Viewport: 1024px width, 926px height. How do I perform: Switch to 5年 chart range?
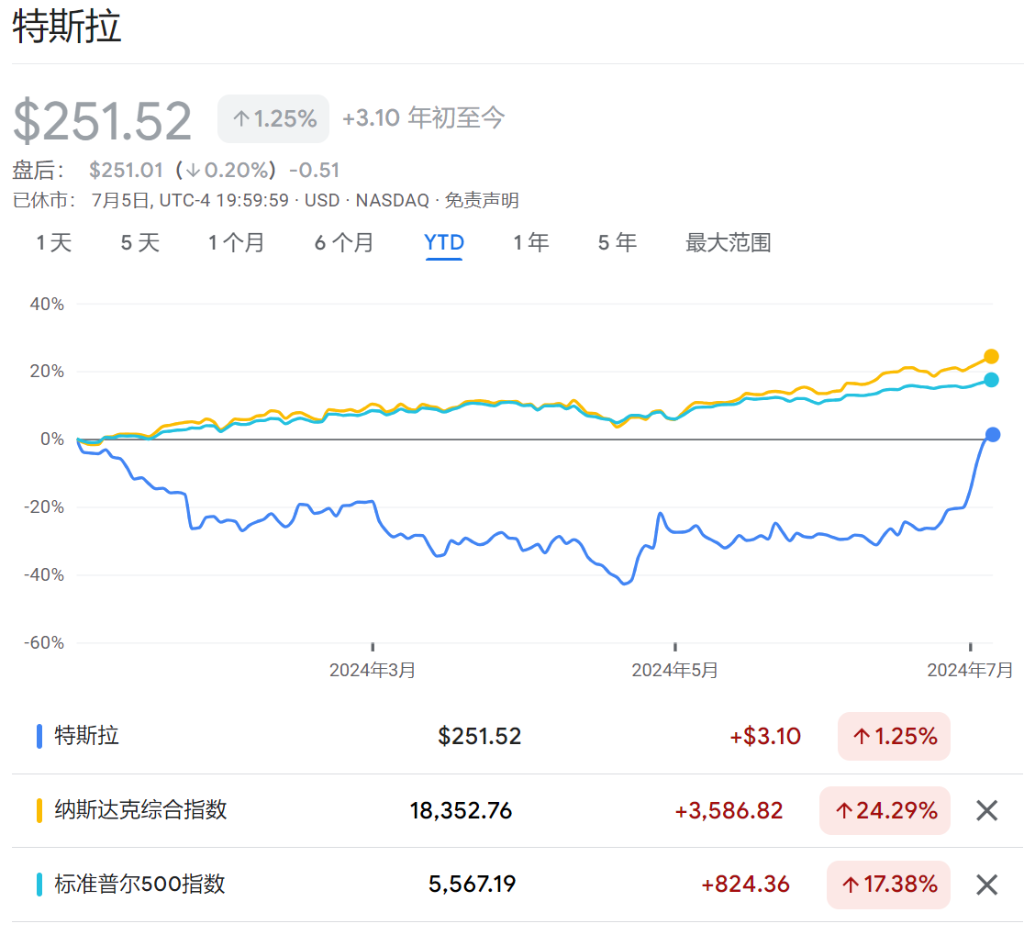[617, 243]
